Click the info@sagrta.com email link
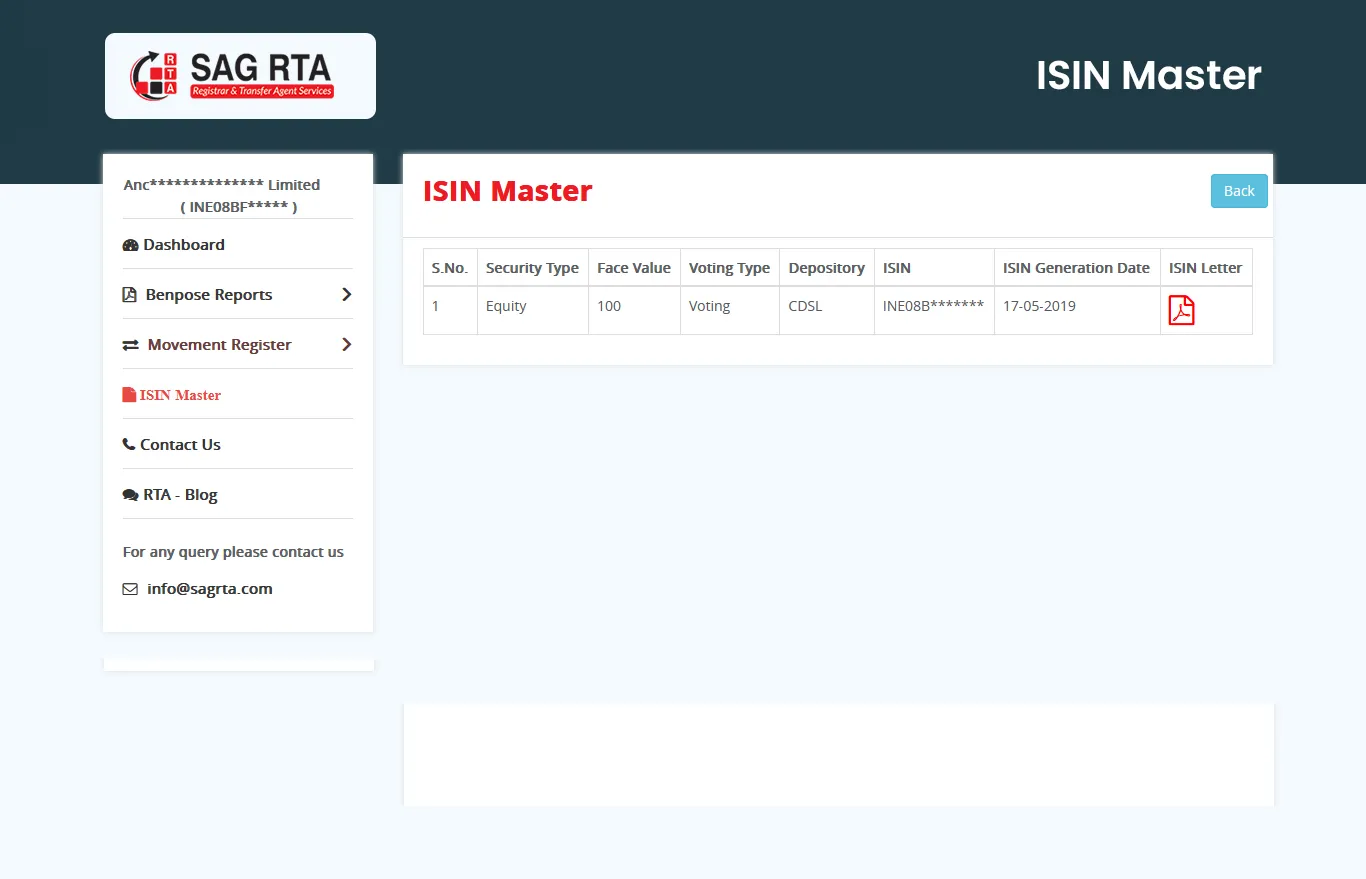The image size is (1366, 879). coord(209,589)
